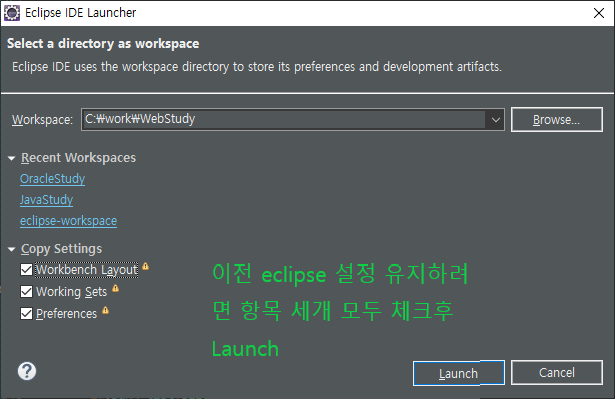Toggle the Preferences checkbox
615x399 pixels.
click(x=26, y=313)
